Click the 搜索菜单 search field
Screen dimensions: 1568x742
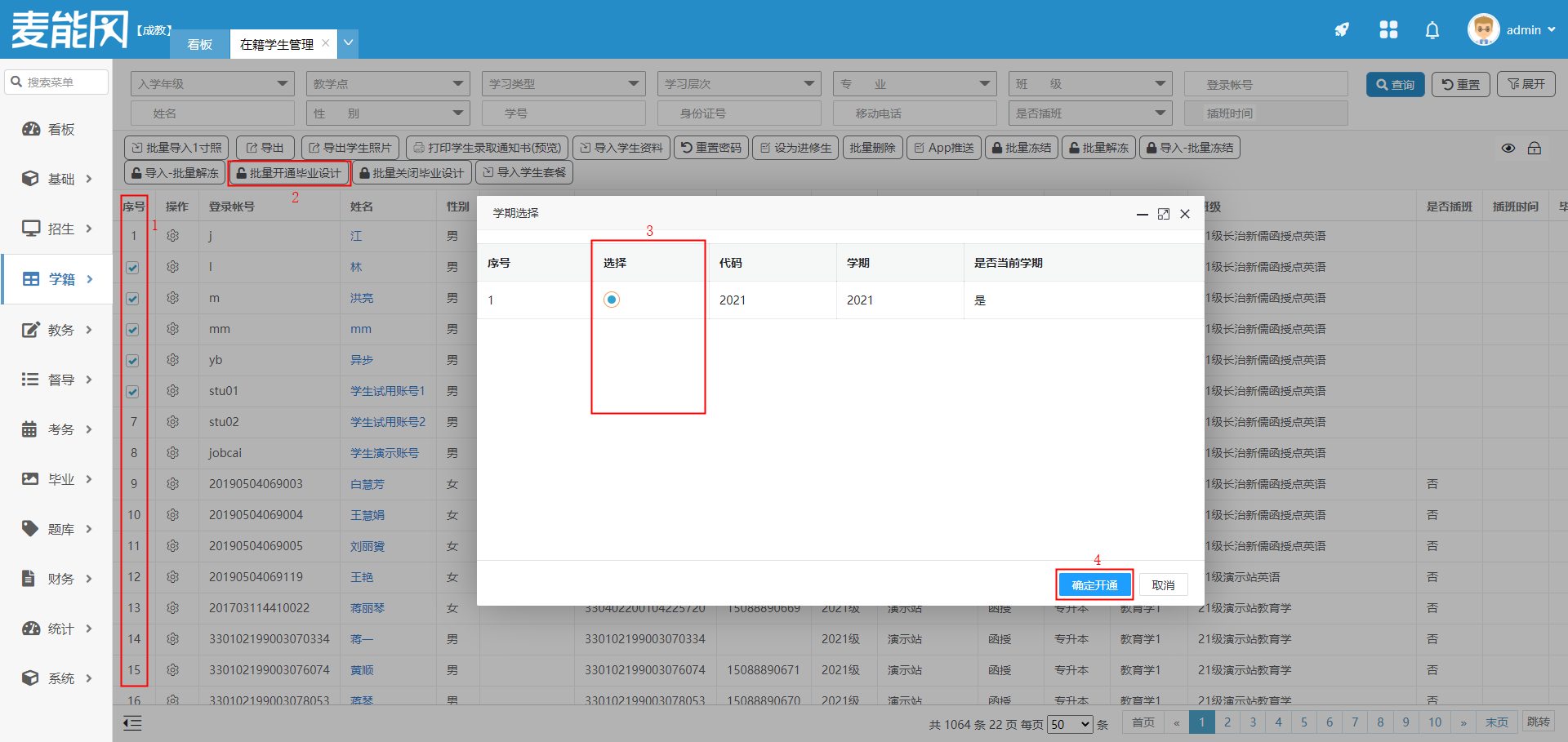click(57, 82)
